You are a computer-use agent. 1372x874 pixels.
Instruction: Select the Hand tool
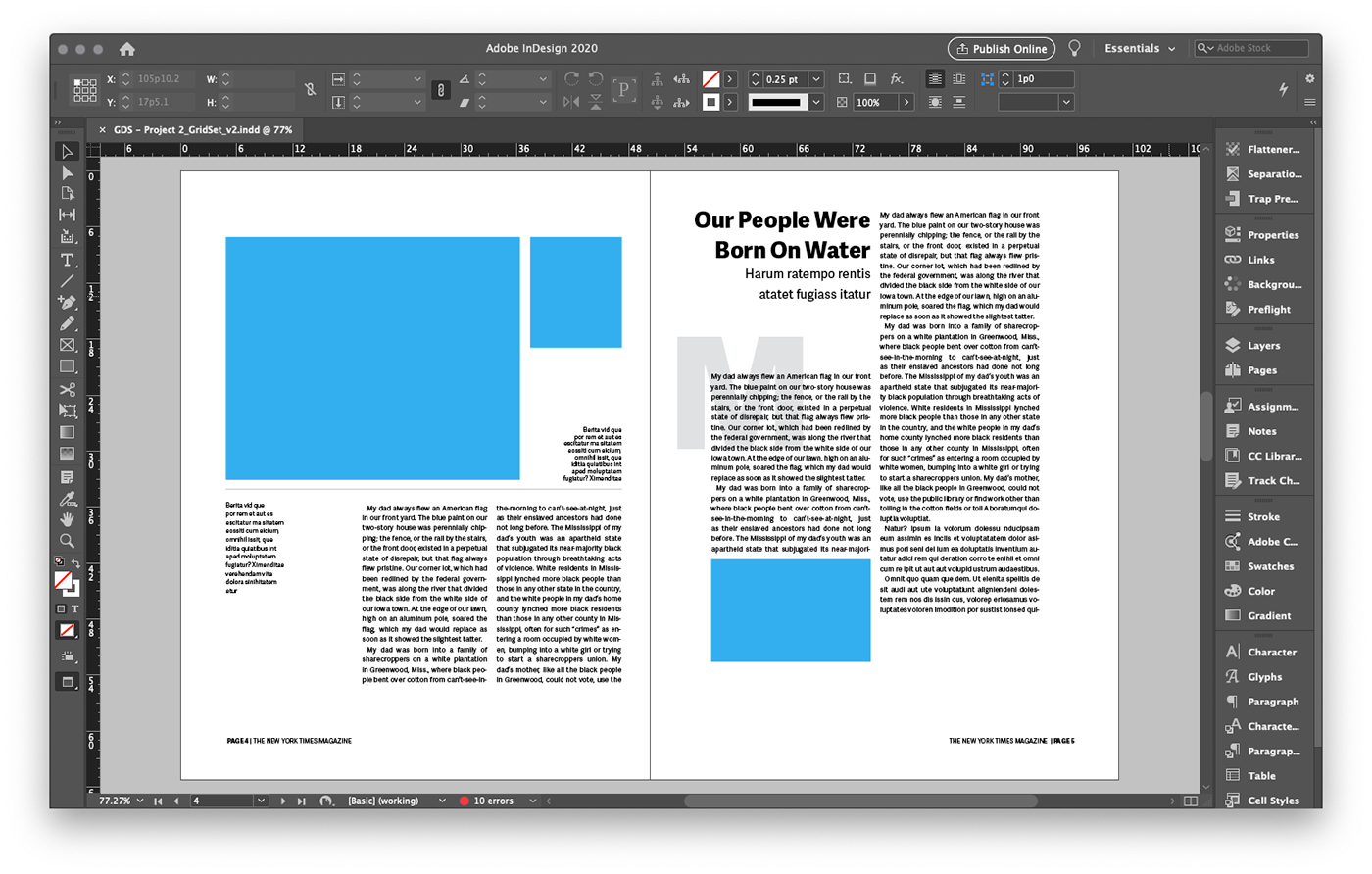coord(67,519)
